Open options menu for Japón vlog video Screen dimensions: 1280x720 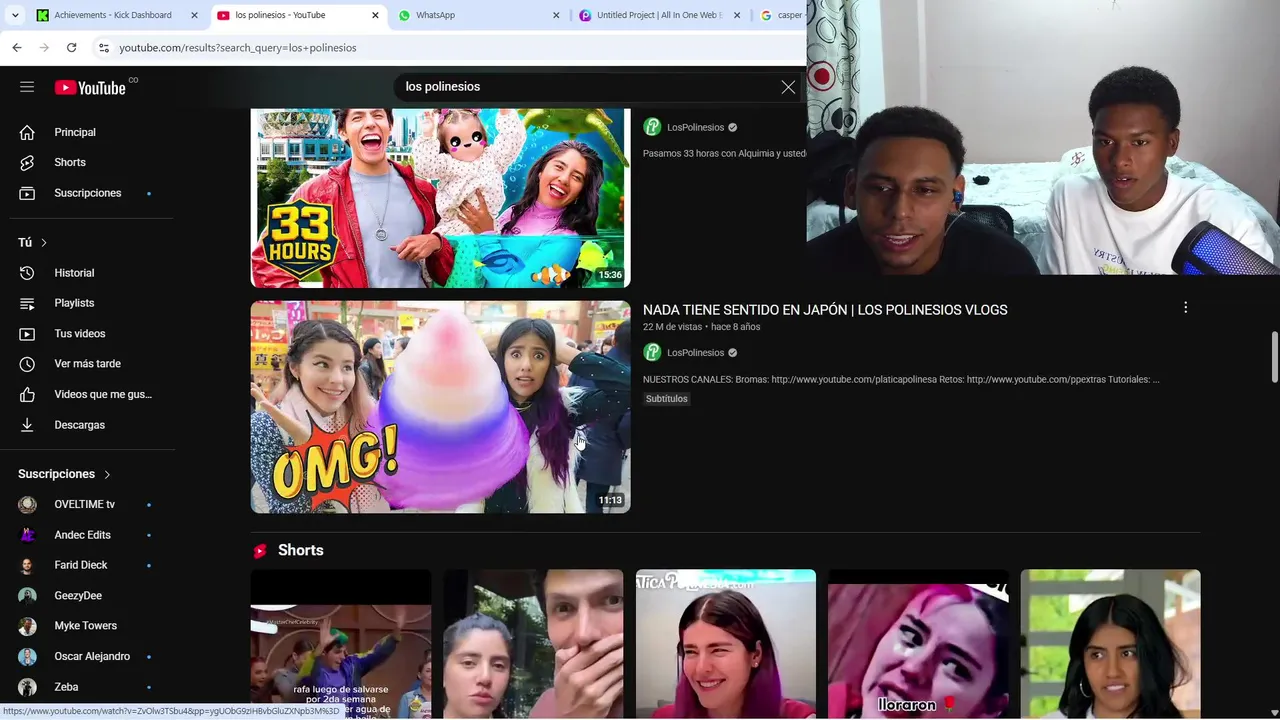coord(1185,308)
